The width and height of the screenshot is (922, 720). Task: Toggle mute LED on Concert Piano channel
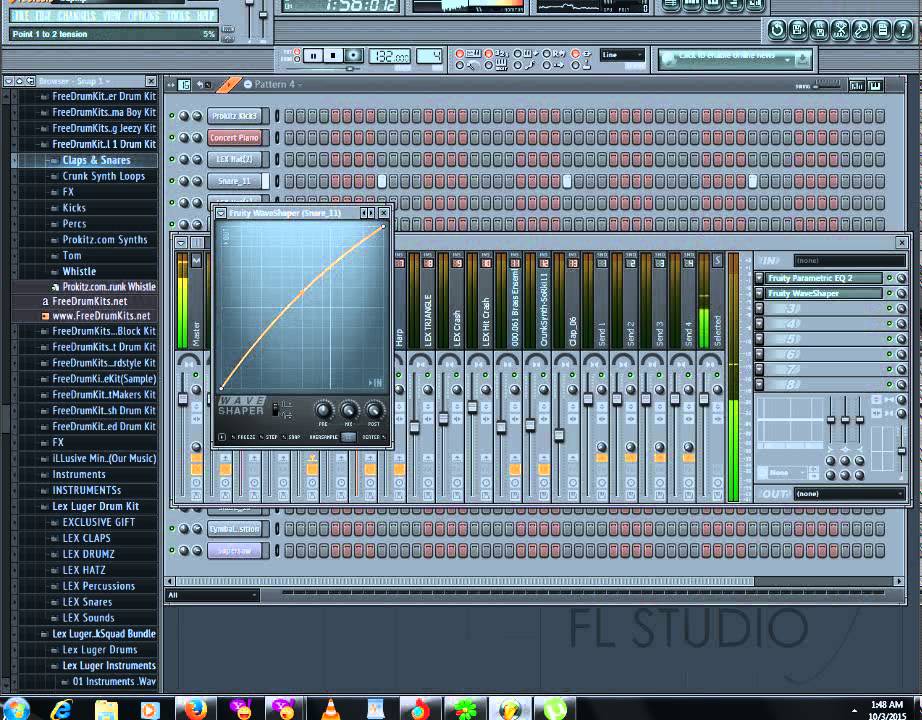pos(172,138)
